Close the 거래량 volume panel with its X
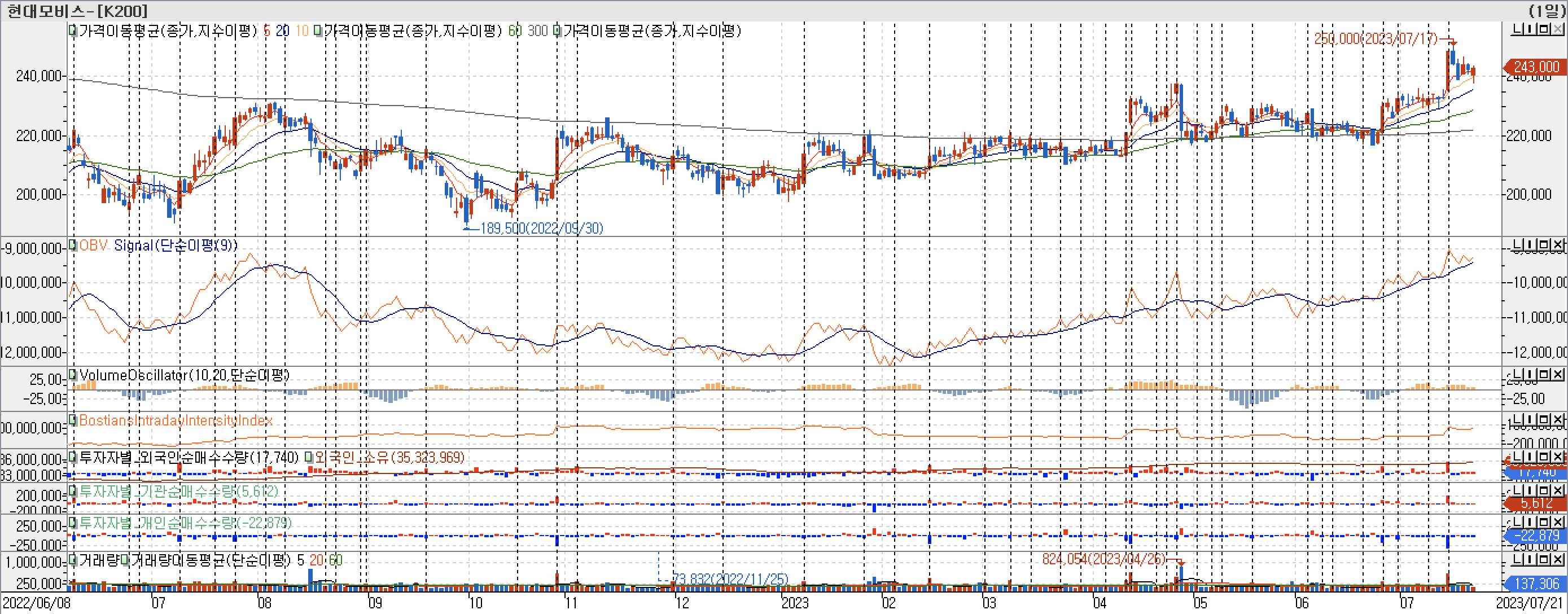Viewport: 1568px width, 614px height. tap(1558, 559)
